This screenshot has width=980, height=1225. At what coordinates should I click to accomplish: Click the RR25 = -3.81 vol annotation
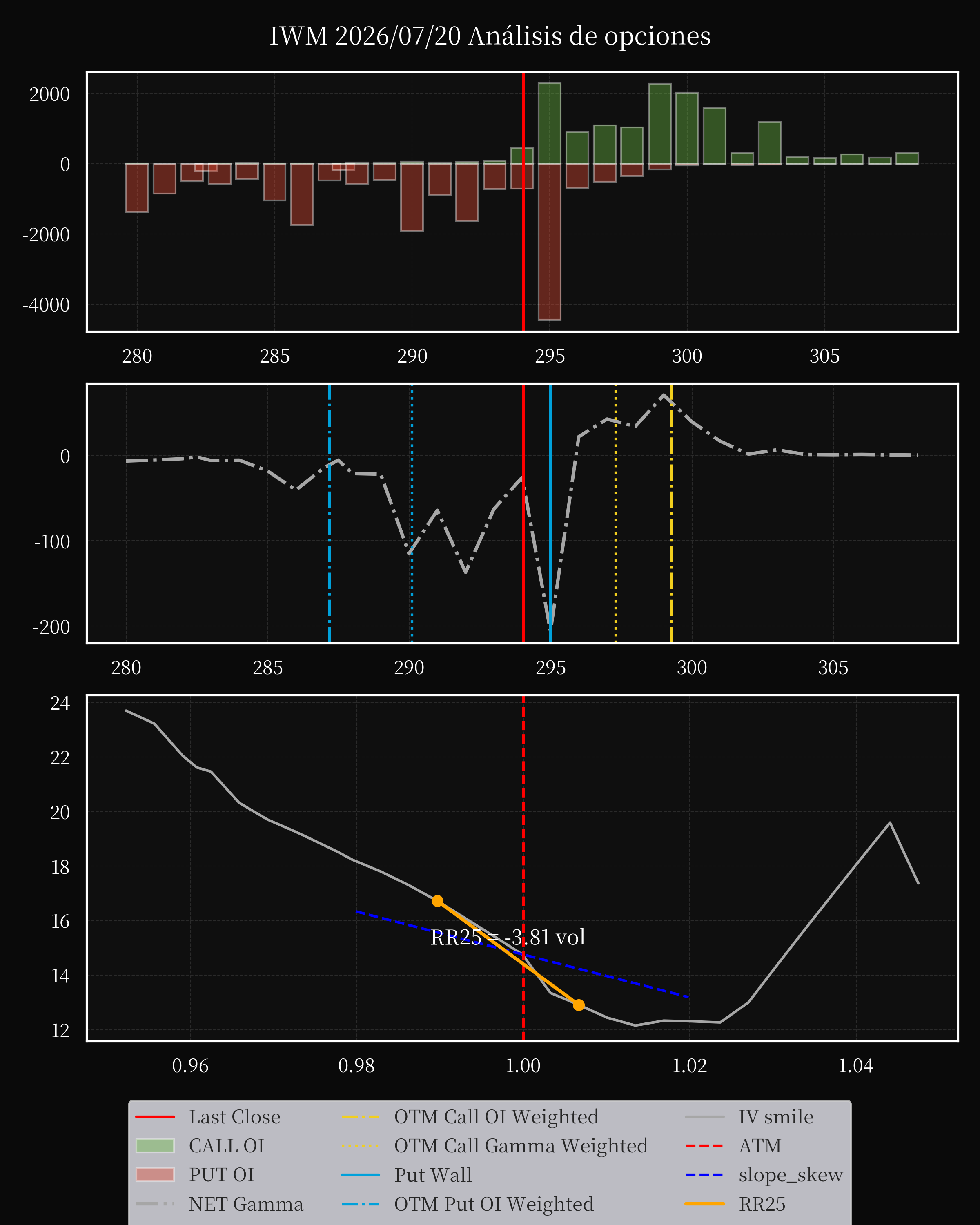point(508,938)
